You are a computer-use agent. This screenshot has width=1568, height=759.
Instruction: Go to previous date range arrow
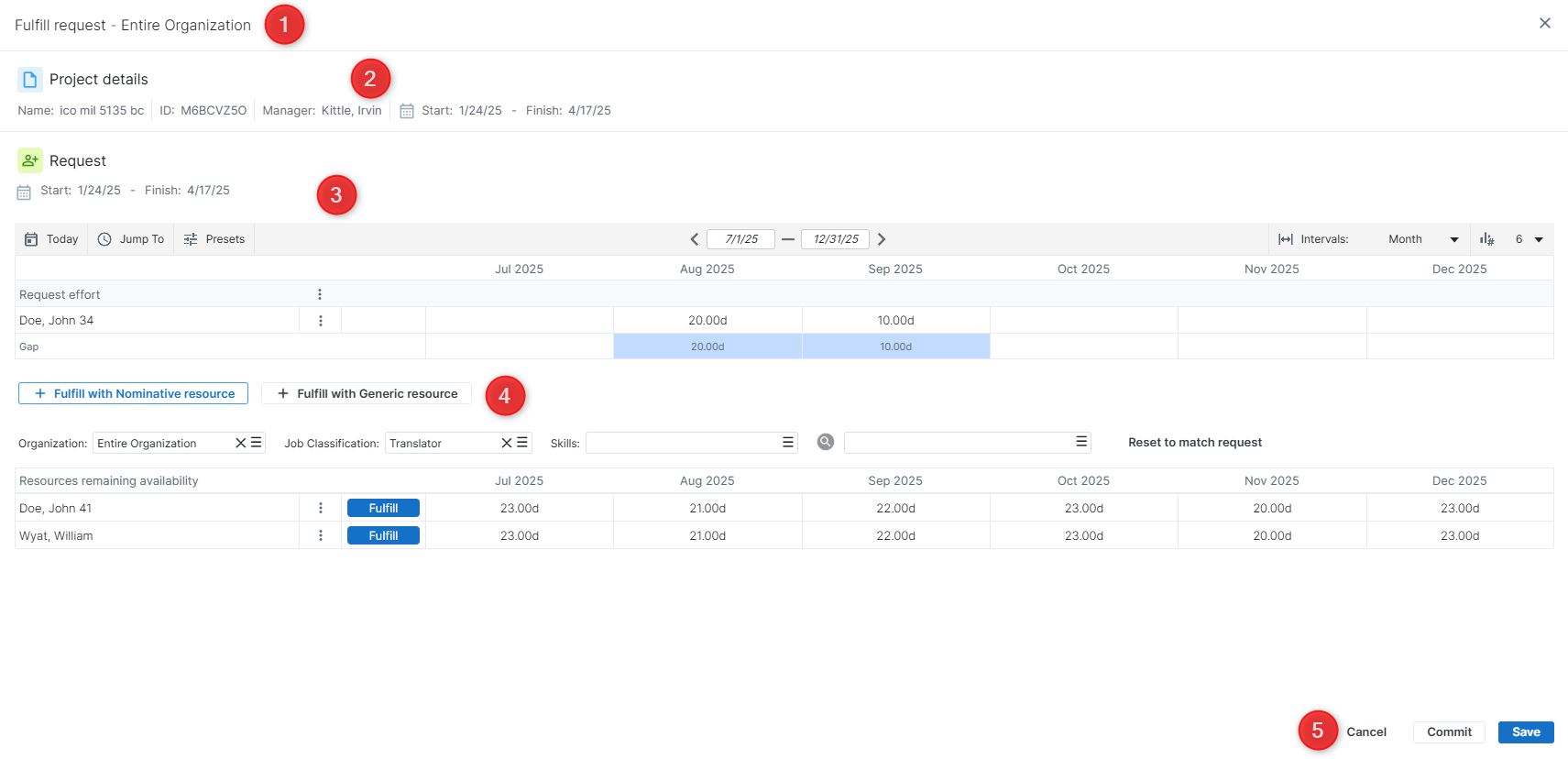tap(695, 239)
